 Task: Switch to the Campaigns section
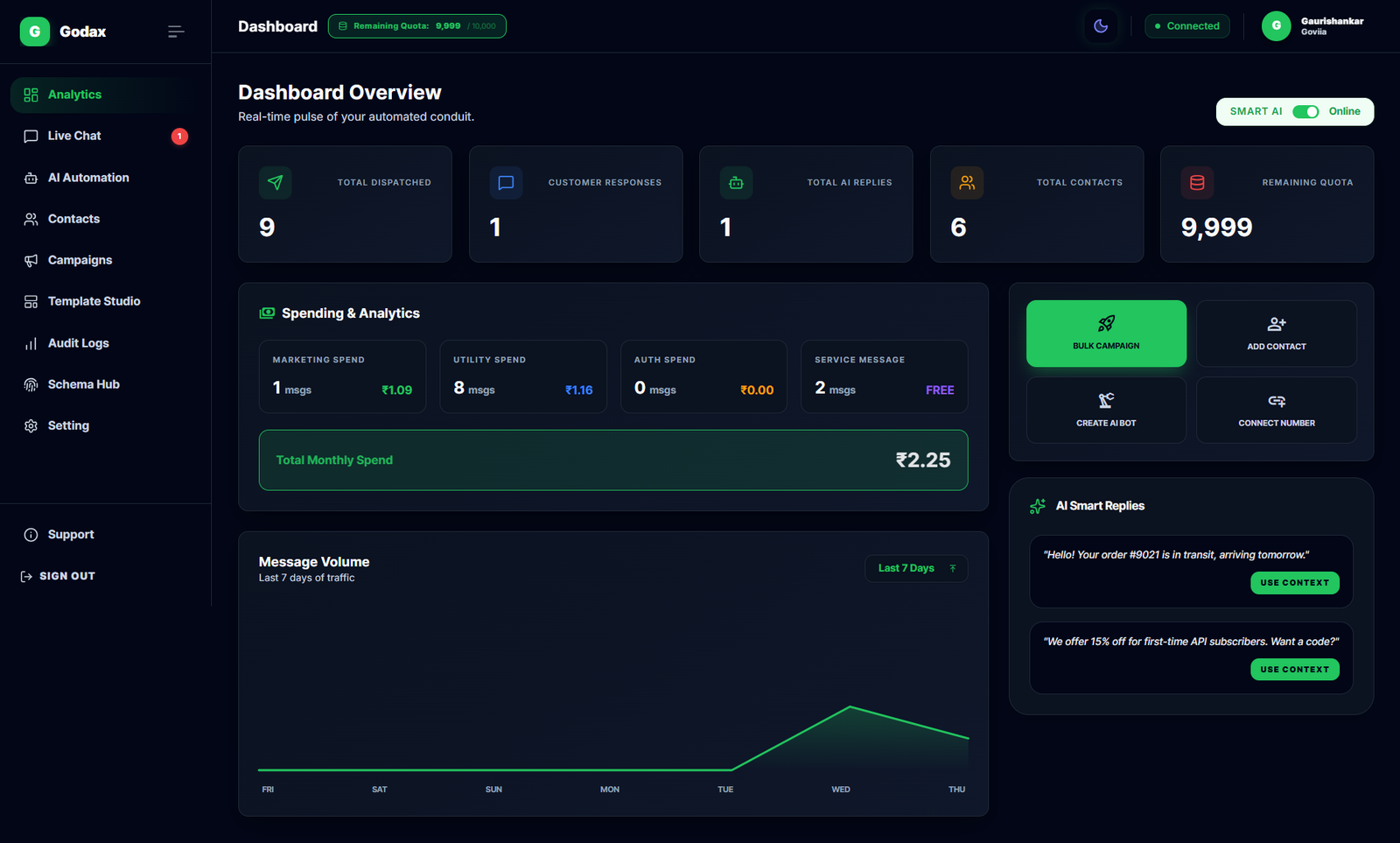pyautogui.click(x=80, y=259)
